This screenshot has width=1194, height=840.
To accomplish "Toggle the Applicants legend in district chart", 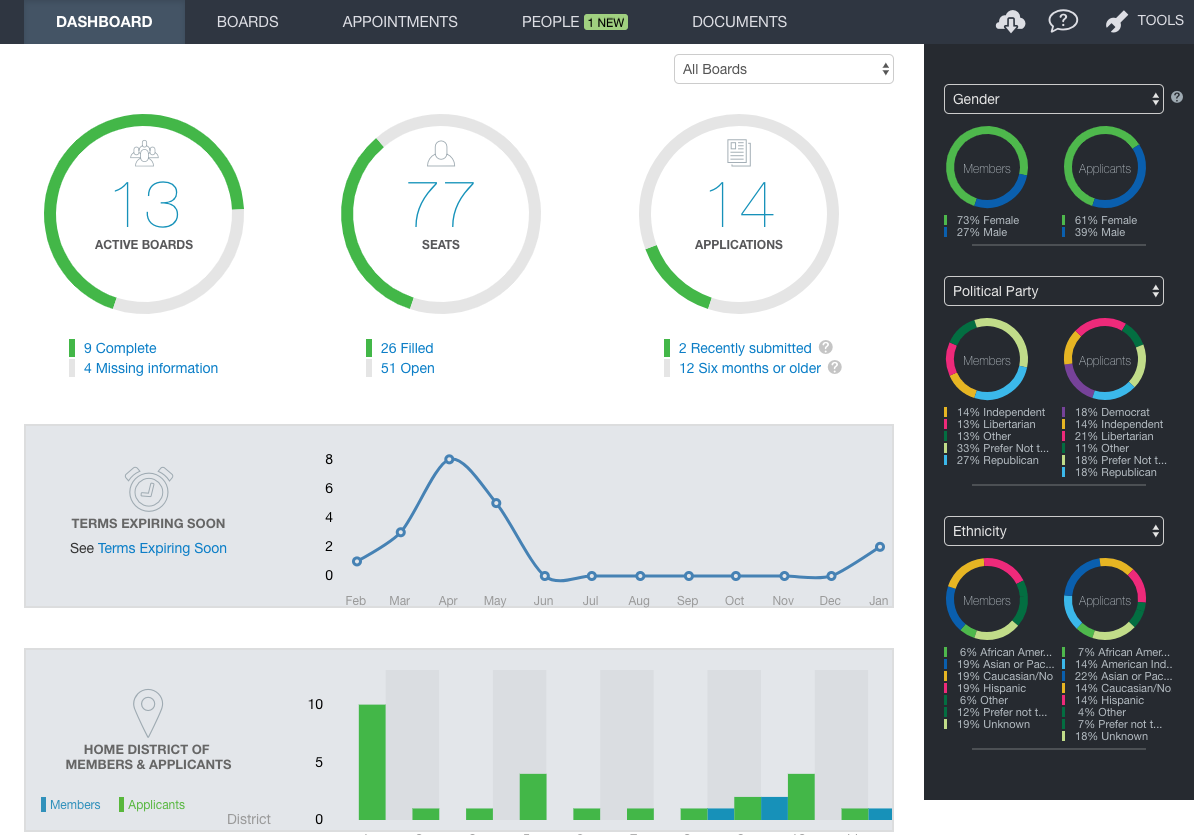I will pyautogui.click(x=151, y=804).
